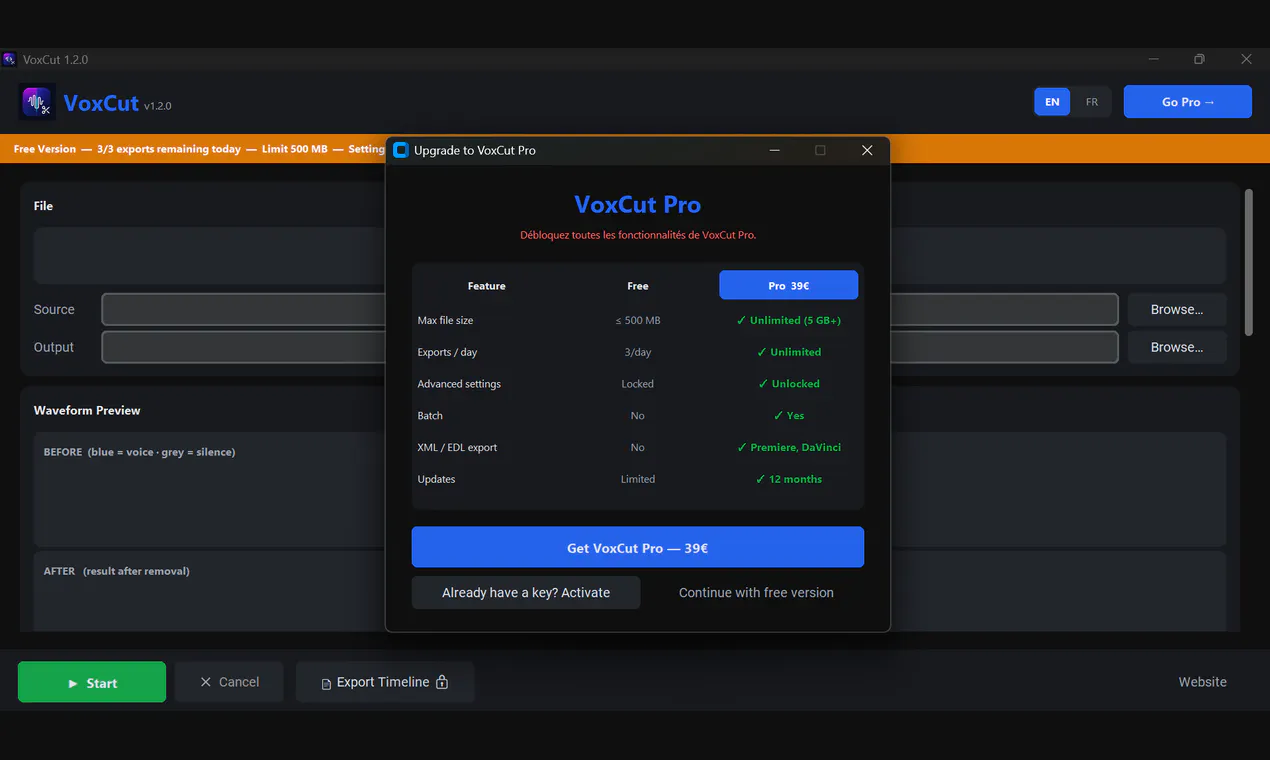Click the 'Unlimited (5 GB+)' Pro value
The image size is (1270, 760).
(x=789, y=320)
